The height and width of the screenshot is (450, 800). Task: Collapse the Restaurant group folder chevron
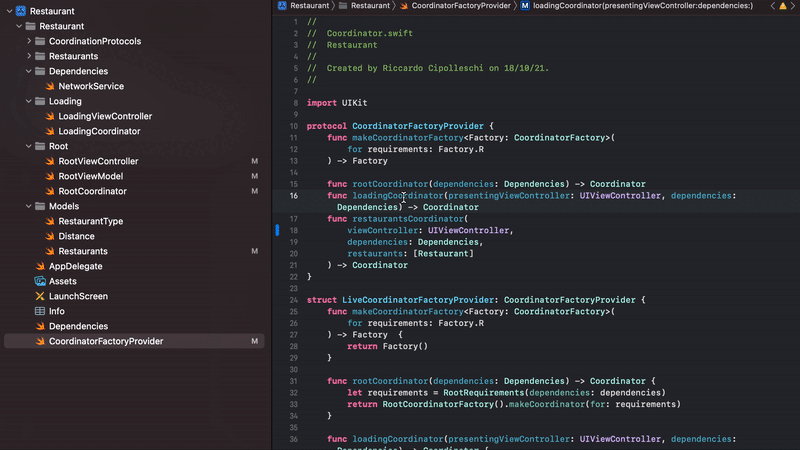(x=19, y=26)
